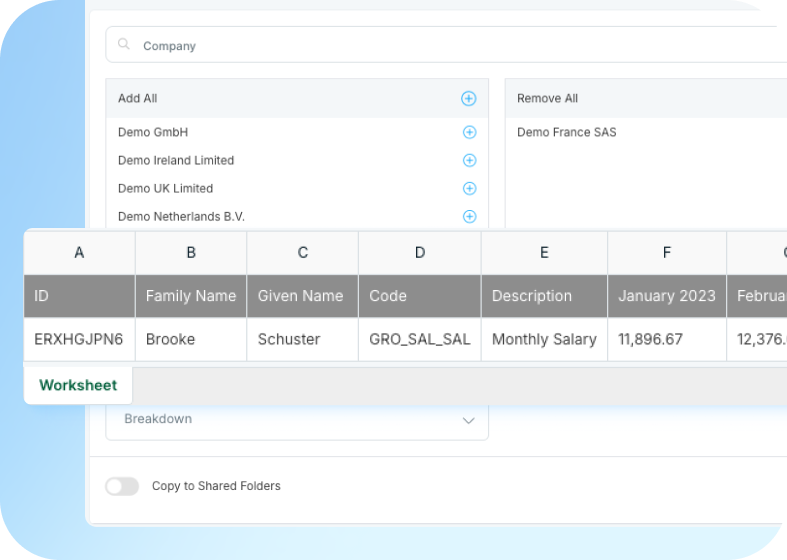Select cell containing Schuster
Image resolution: width=787 pixels, height=560 pixels.
click(x=303, y=339)
